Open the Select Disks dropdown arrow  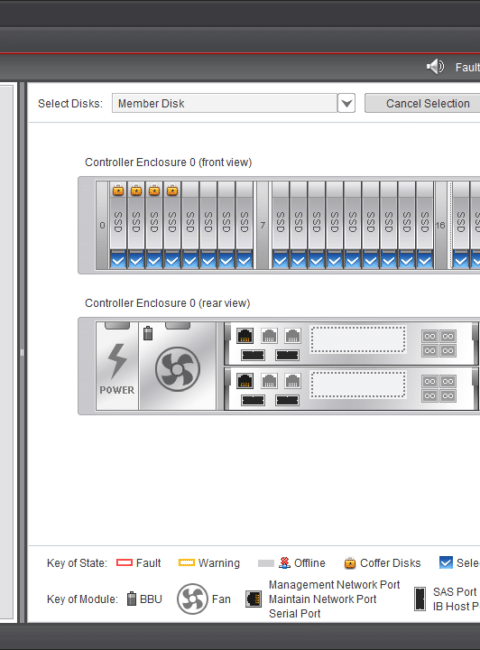click(347, 103)
